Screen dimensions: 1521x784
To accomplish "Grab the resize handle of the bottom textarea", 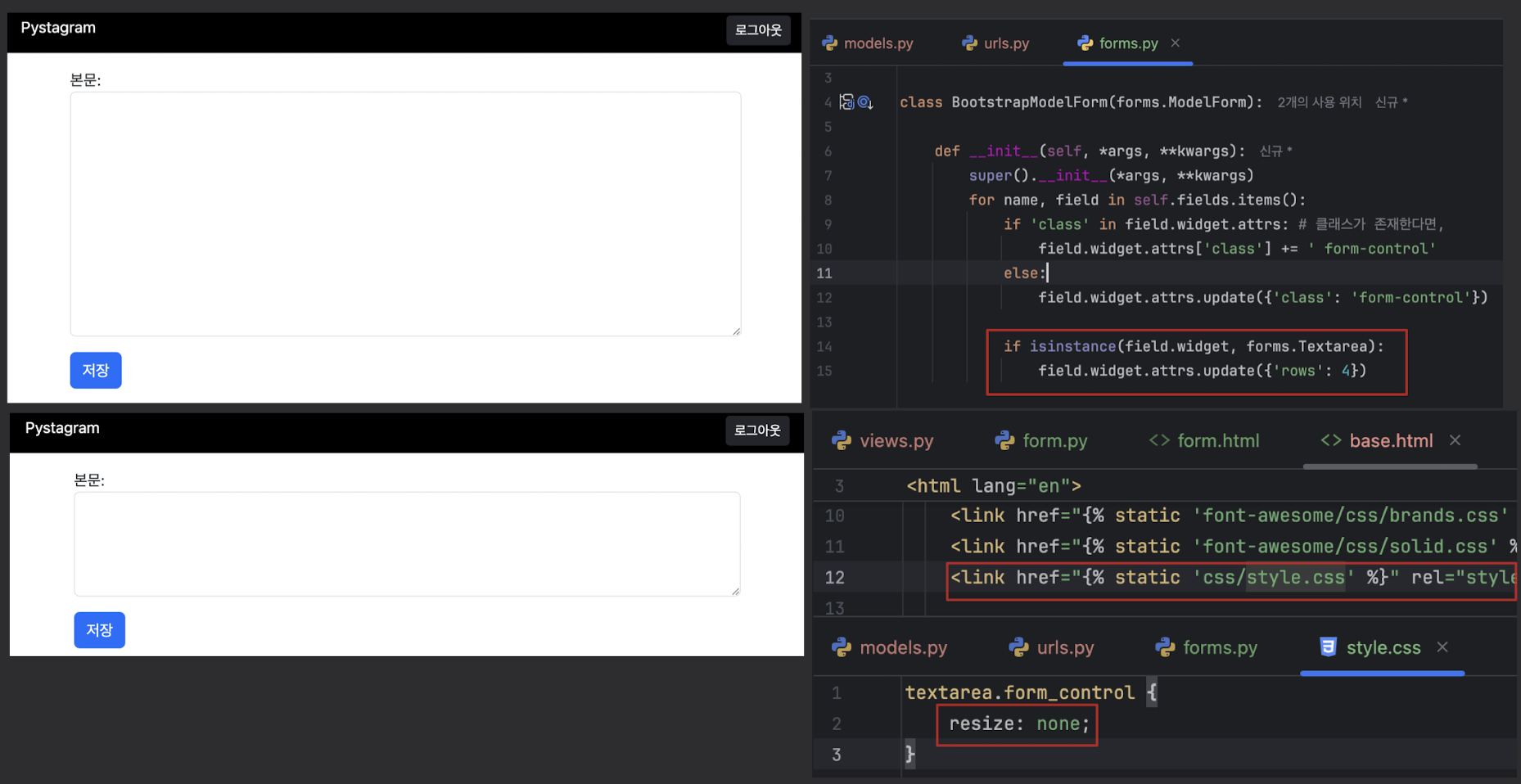I will (x=736, y=591).
